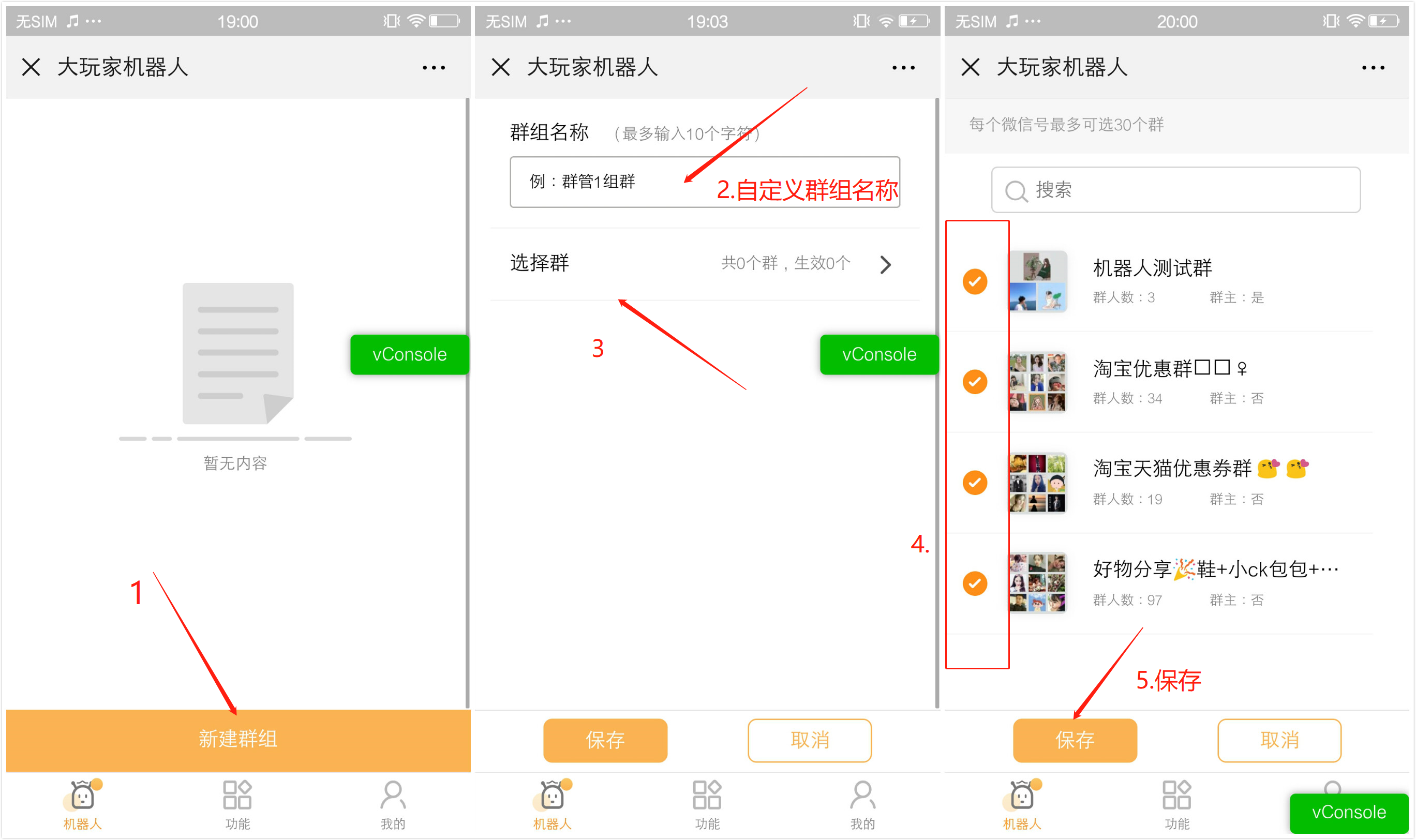Open the three-dot menu in the leftmost screen
This screenshot has width=1416, height=840.
tap(434, 68)
